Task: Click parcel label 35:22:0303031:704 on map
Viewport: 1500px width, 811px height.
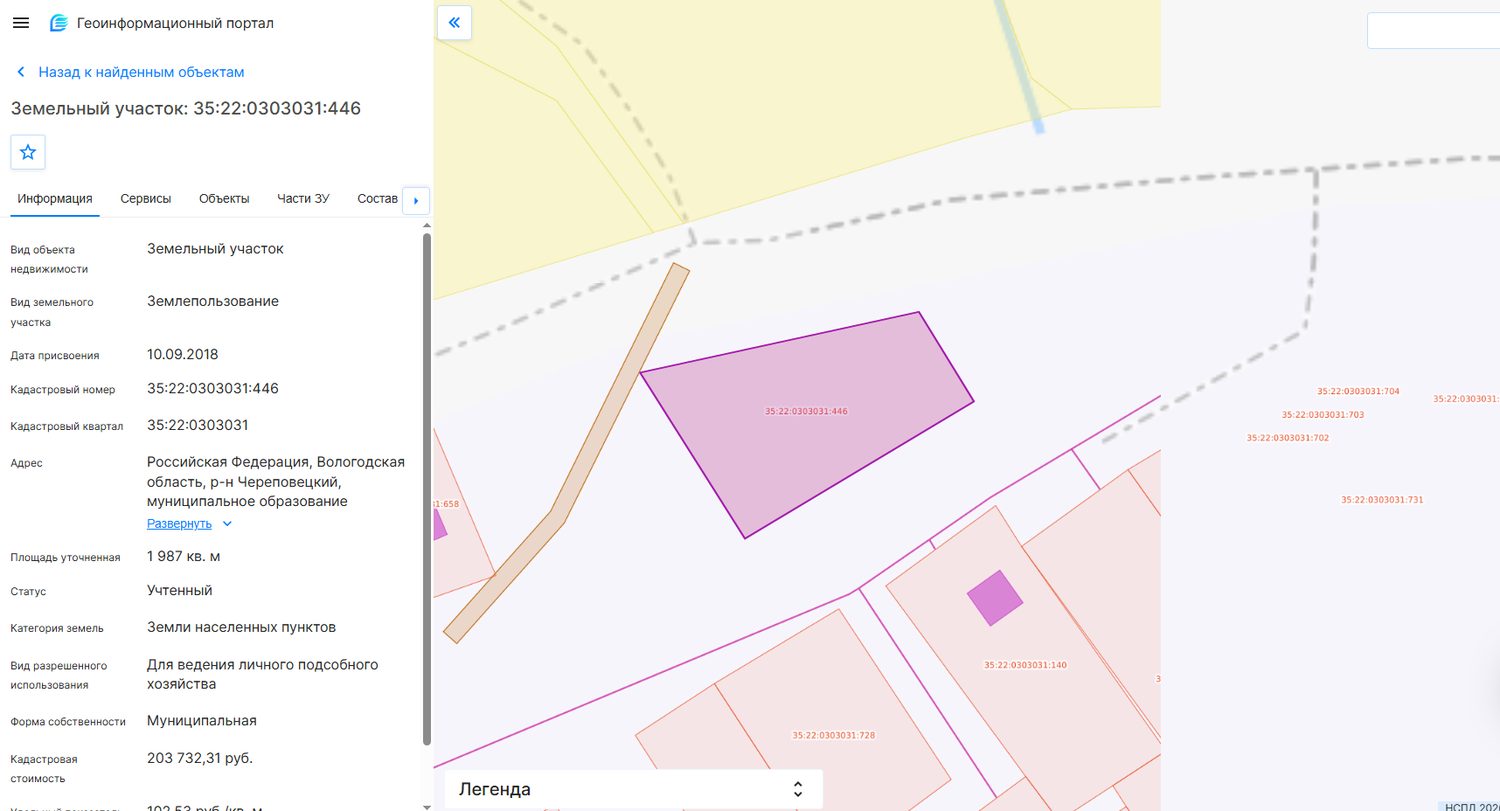Action: point(1358,391)
